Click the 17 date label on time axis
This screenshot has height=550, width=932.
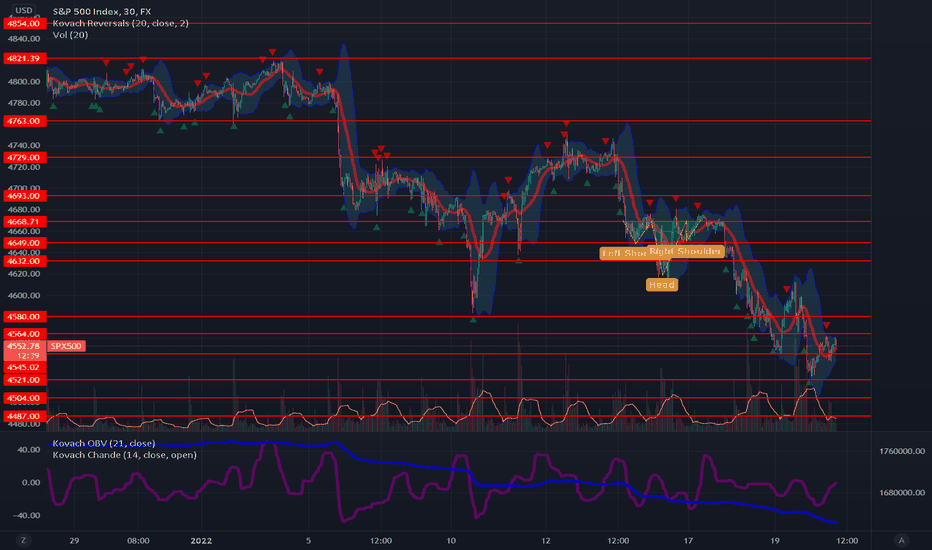pos(688,540)
